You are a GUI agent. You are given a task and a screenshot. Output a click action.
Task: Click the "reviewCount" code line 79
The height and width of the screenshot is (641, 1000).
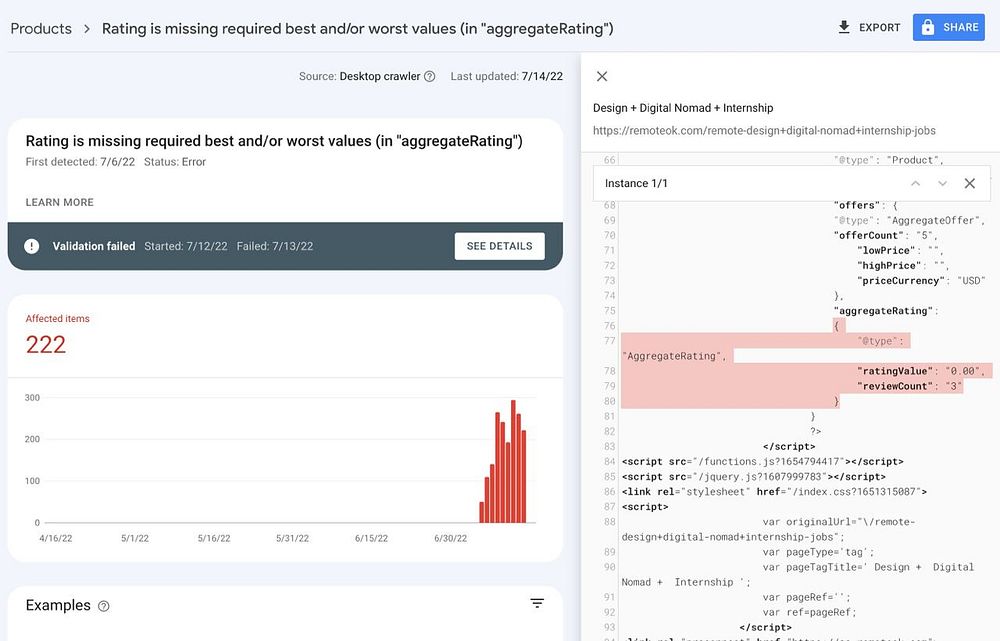(909, 387)
